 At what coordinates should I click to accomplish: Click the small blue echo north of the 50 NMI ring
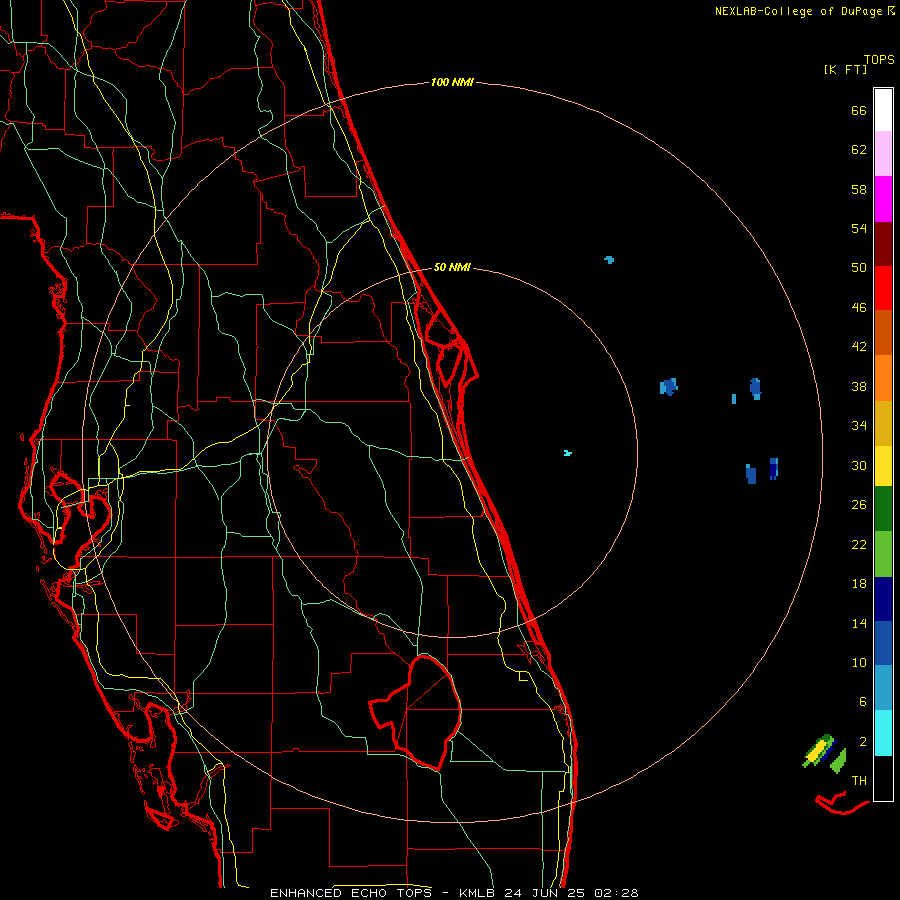pyautogui.click(x=609, y=260)
